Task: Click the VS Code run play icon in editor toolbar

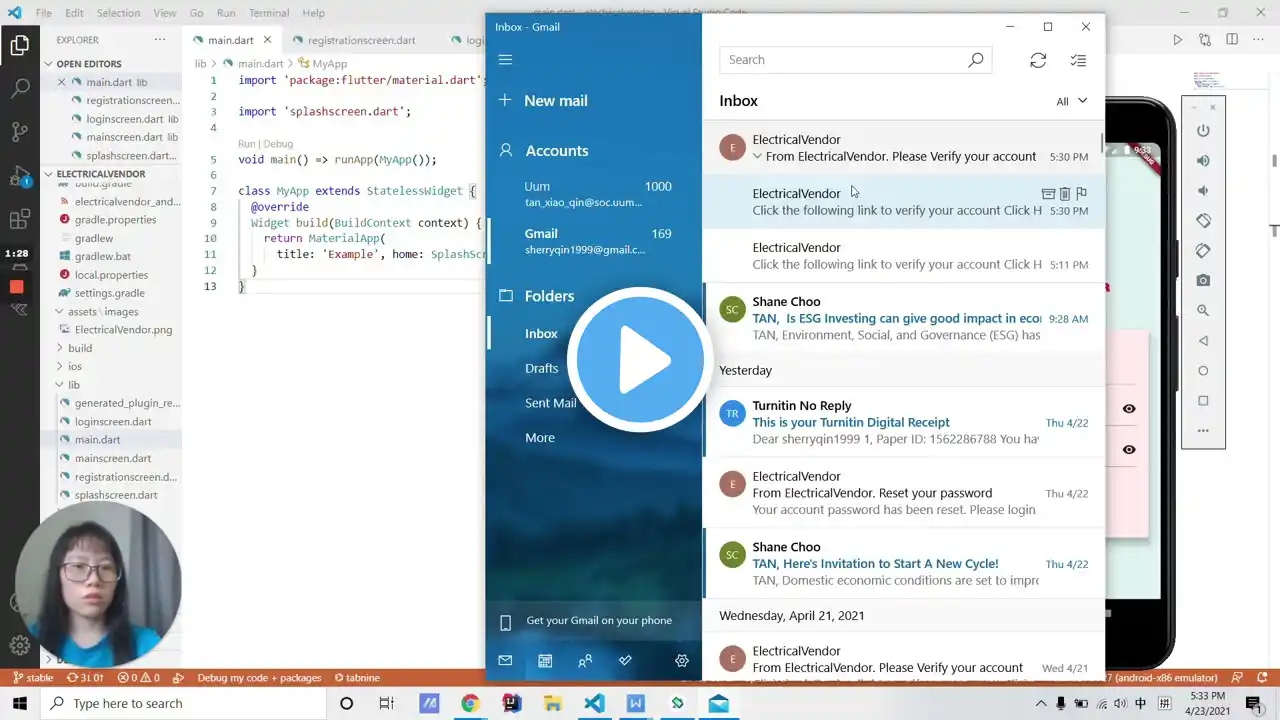Action: point(1178,40)
